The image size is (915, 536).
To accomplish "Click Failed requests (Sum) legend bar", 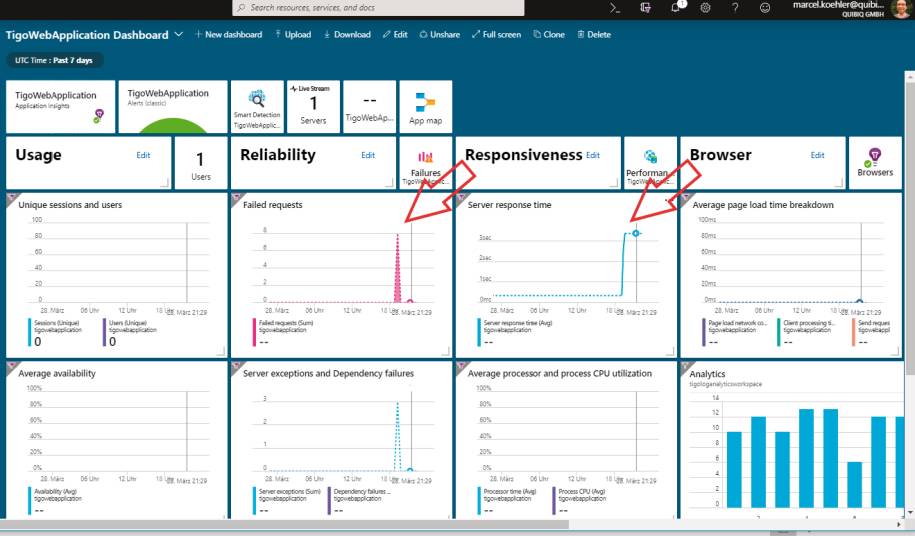I will 254,332.
